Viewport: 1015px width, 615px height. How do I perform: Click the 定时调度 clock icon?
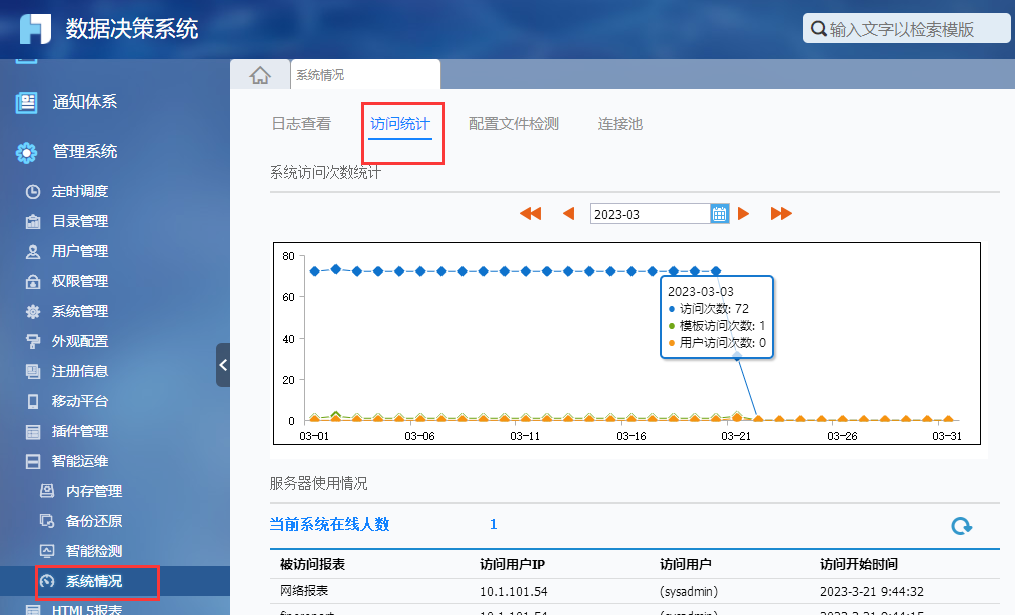(33, 192)
